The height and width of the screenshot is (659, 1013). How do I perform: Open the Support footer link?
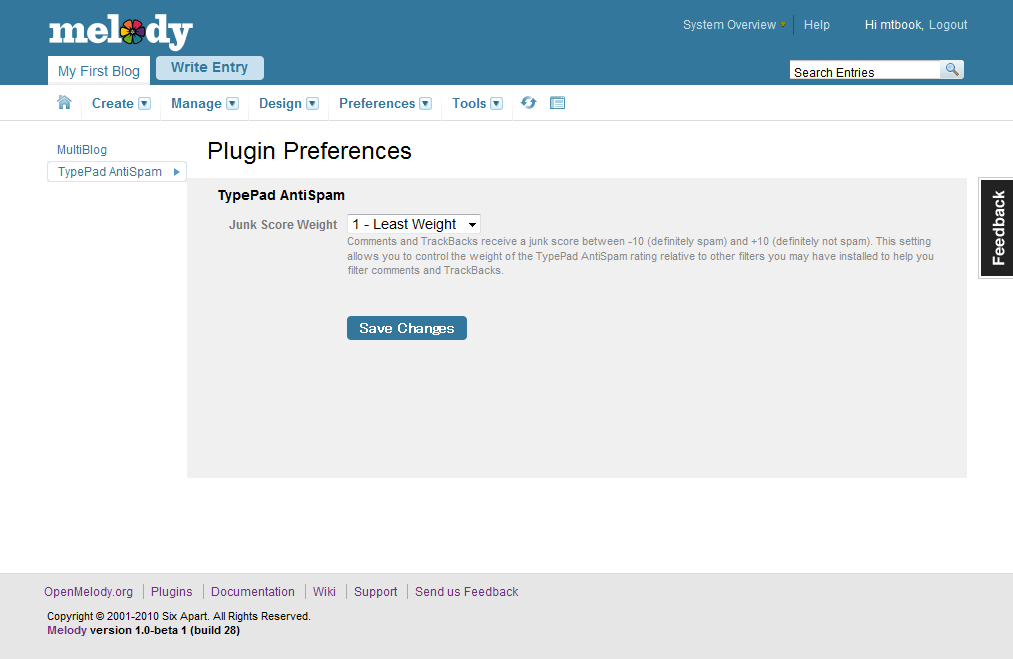[375, 592]
